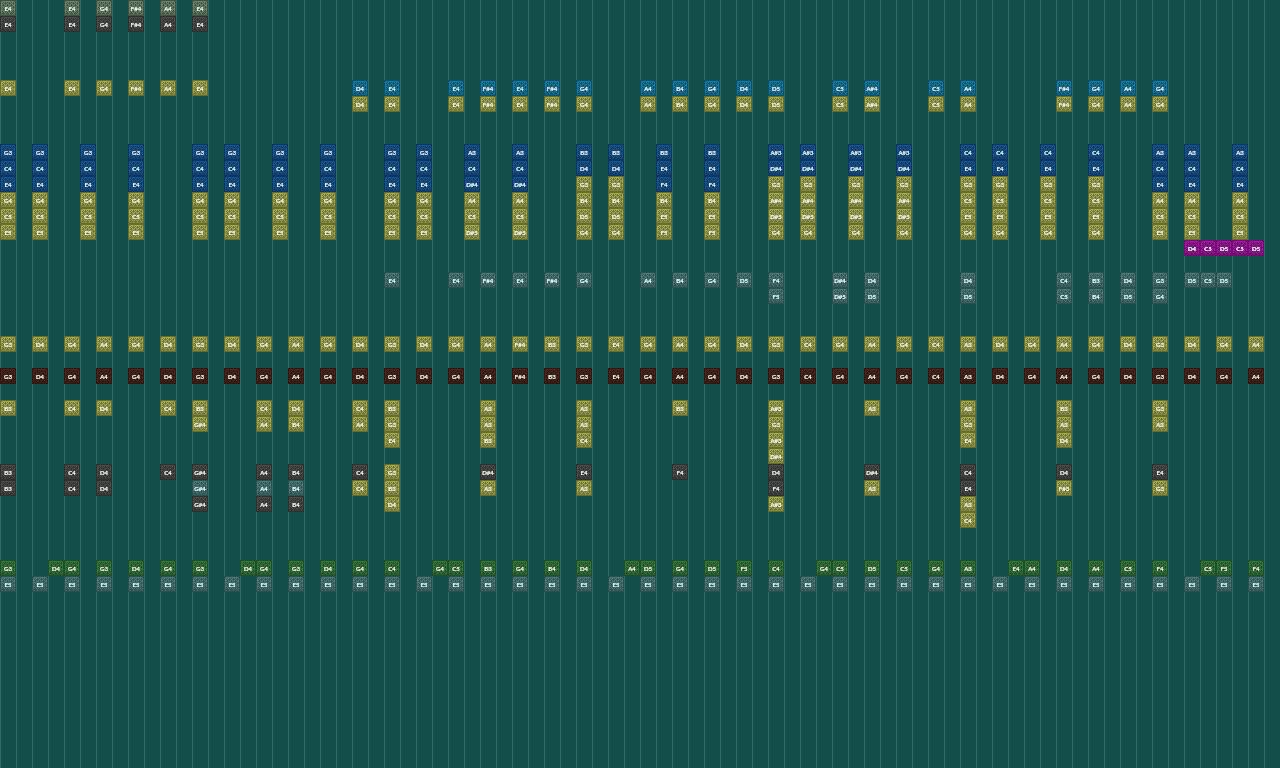The width and height of the screenshot is (1280, 768).
Task: Click the light-blue B4 note
Action: [x=680, y=88]
